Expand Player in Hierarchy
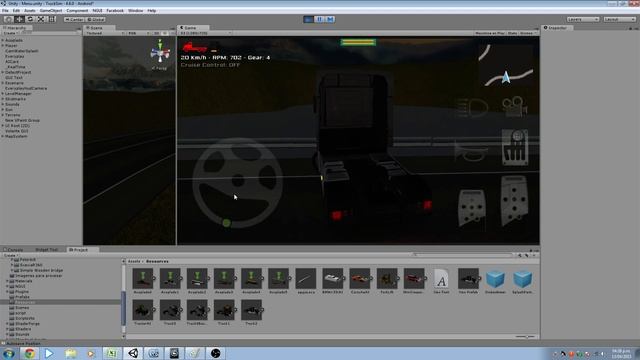The height and width of the screenshot is (360, 640). click(3, 46)
